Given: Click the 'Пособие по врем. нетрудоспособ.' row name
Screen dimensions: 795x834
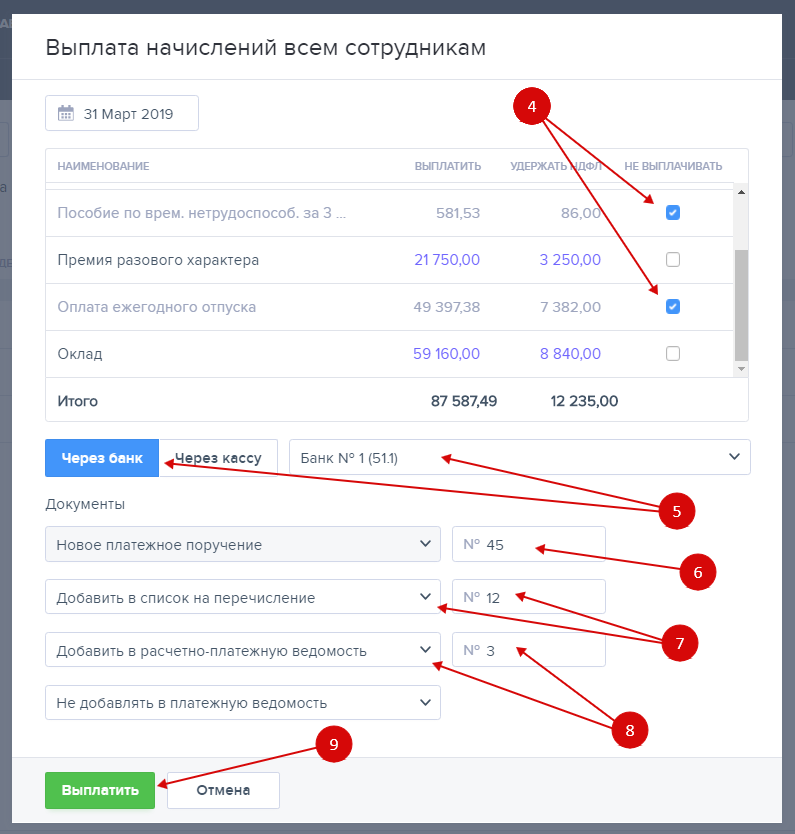Looking at the screenshot, I should coord(202,213).
